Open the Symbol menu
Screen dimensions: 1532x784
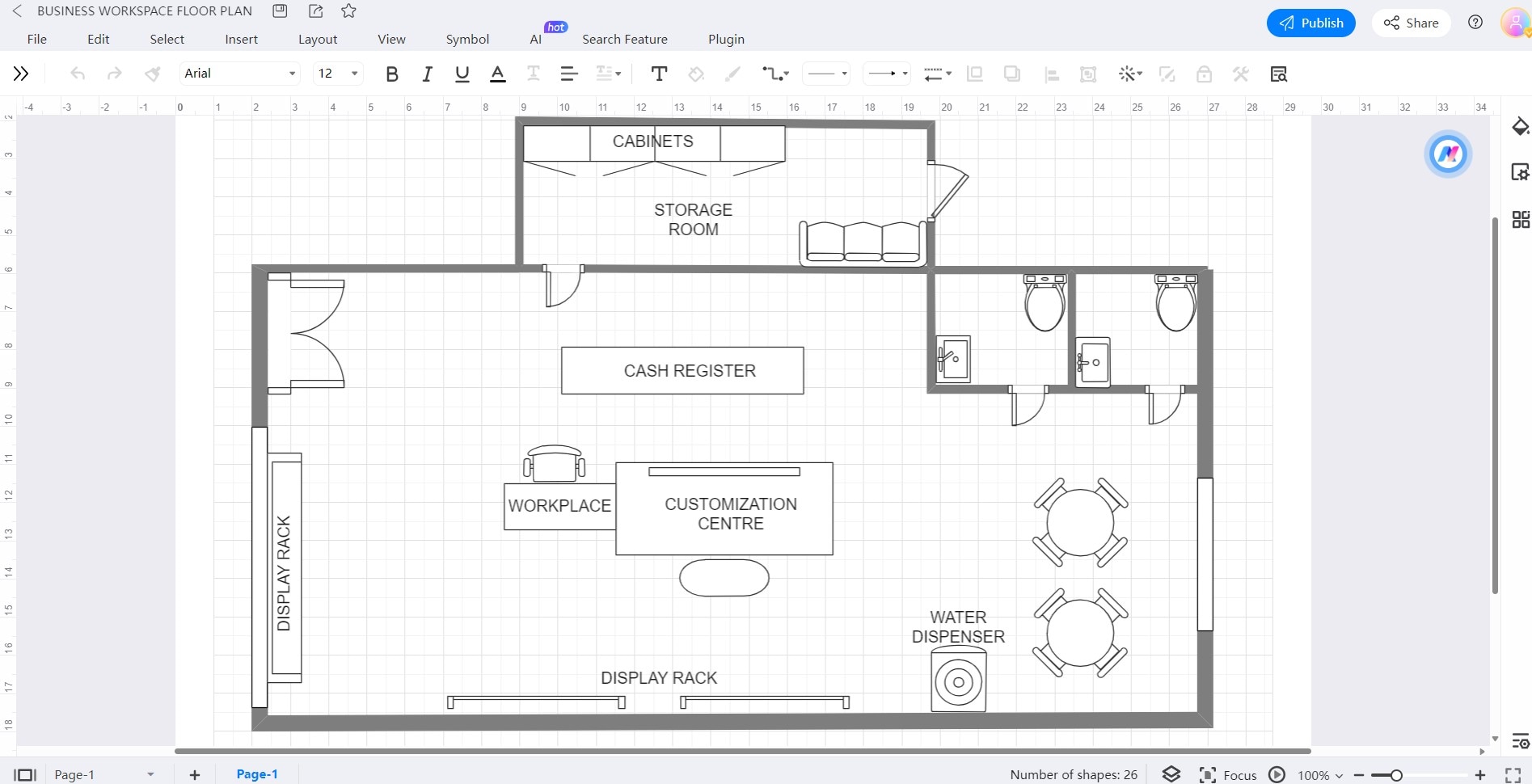467,39
